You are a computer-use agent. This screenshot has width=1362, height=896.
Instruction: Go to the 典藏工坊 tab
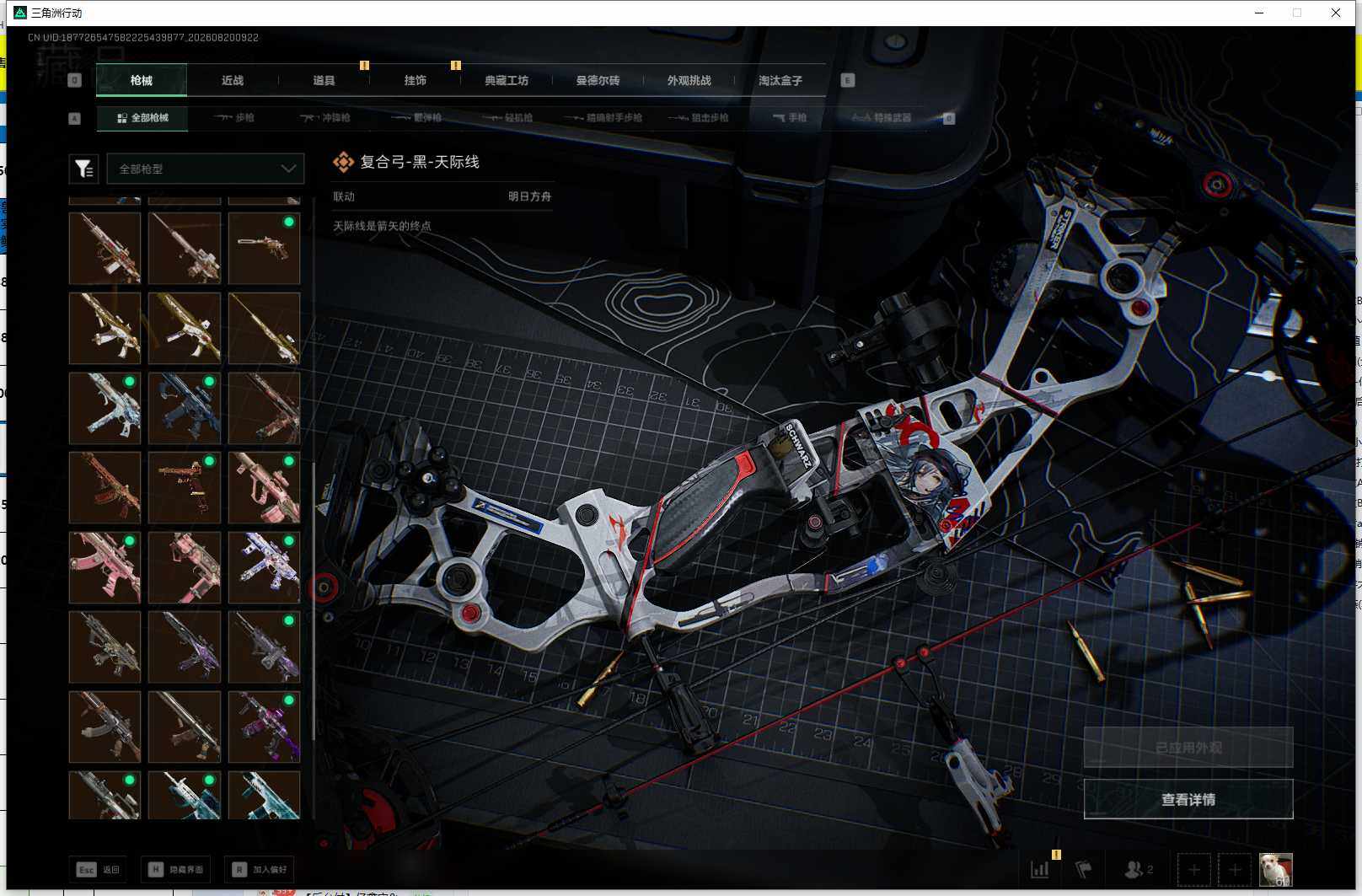pyautogui.click(x=507, y=80)
